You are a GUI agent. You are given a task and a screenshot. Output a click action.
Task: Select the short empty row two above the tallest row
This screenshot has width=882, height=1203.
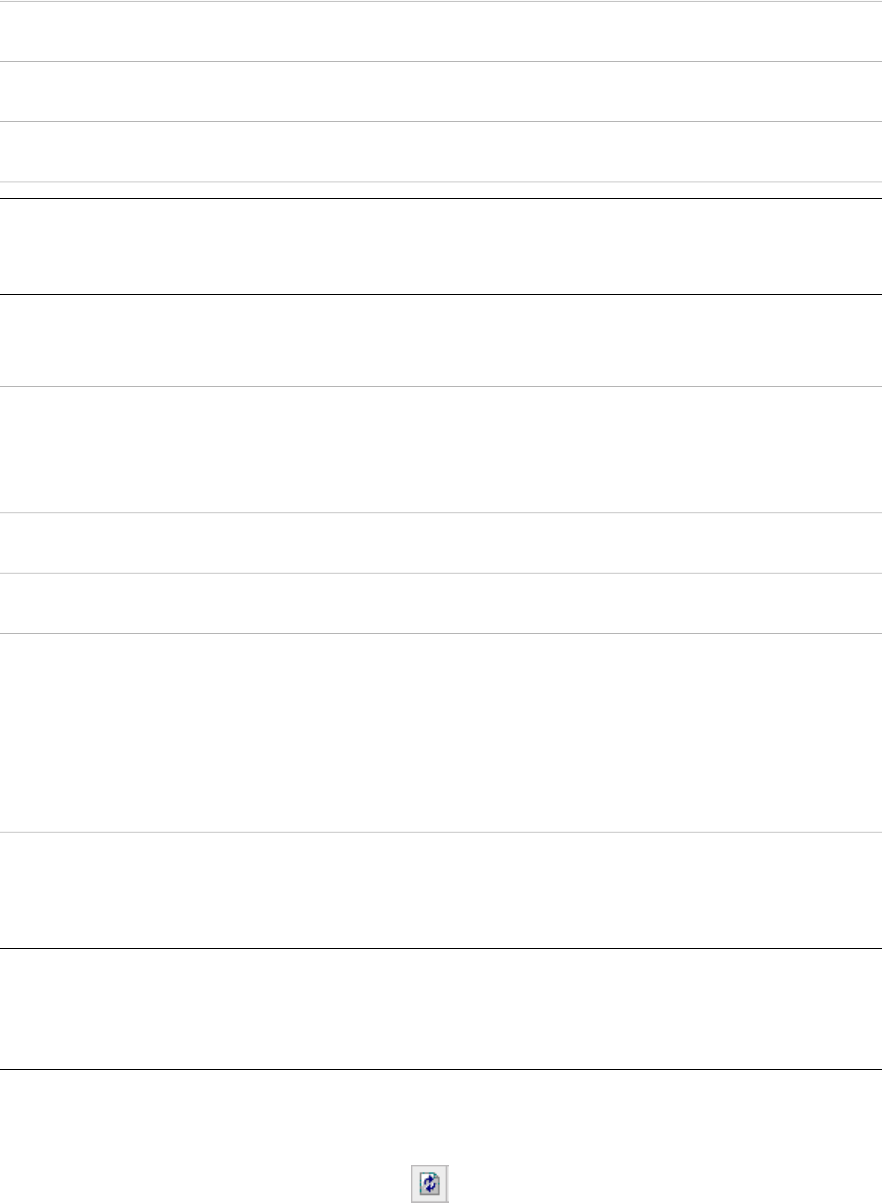[440, 542]
